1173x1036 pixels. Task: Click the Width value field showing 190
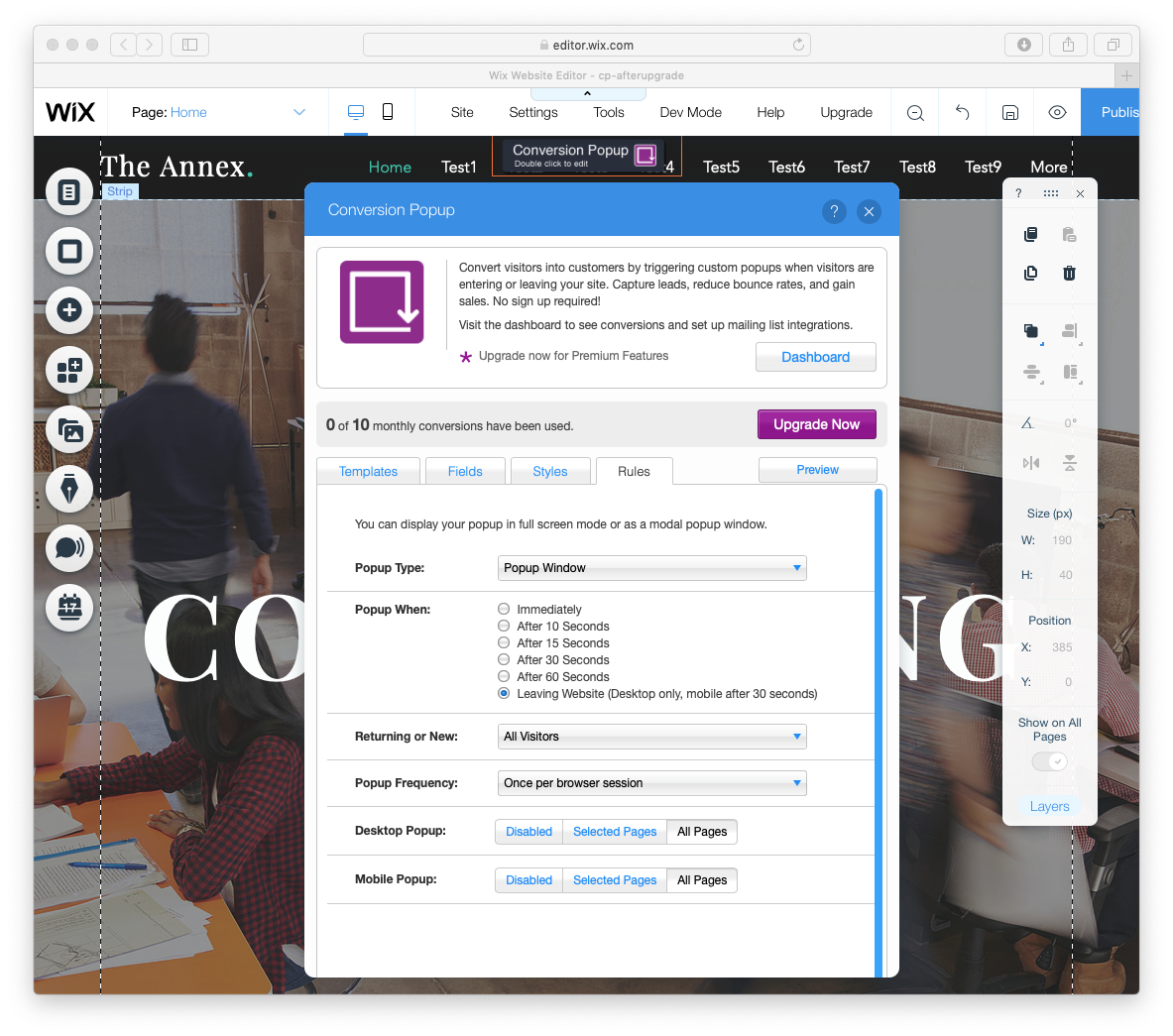1062,540
